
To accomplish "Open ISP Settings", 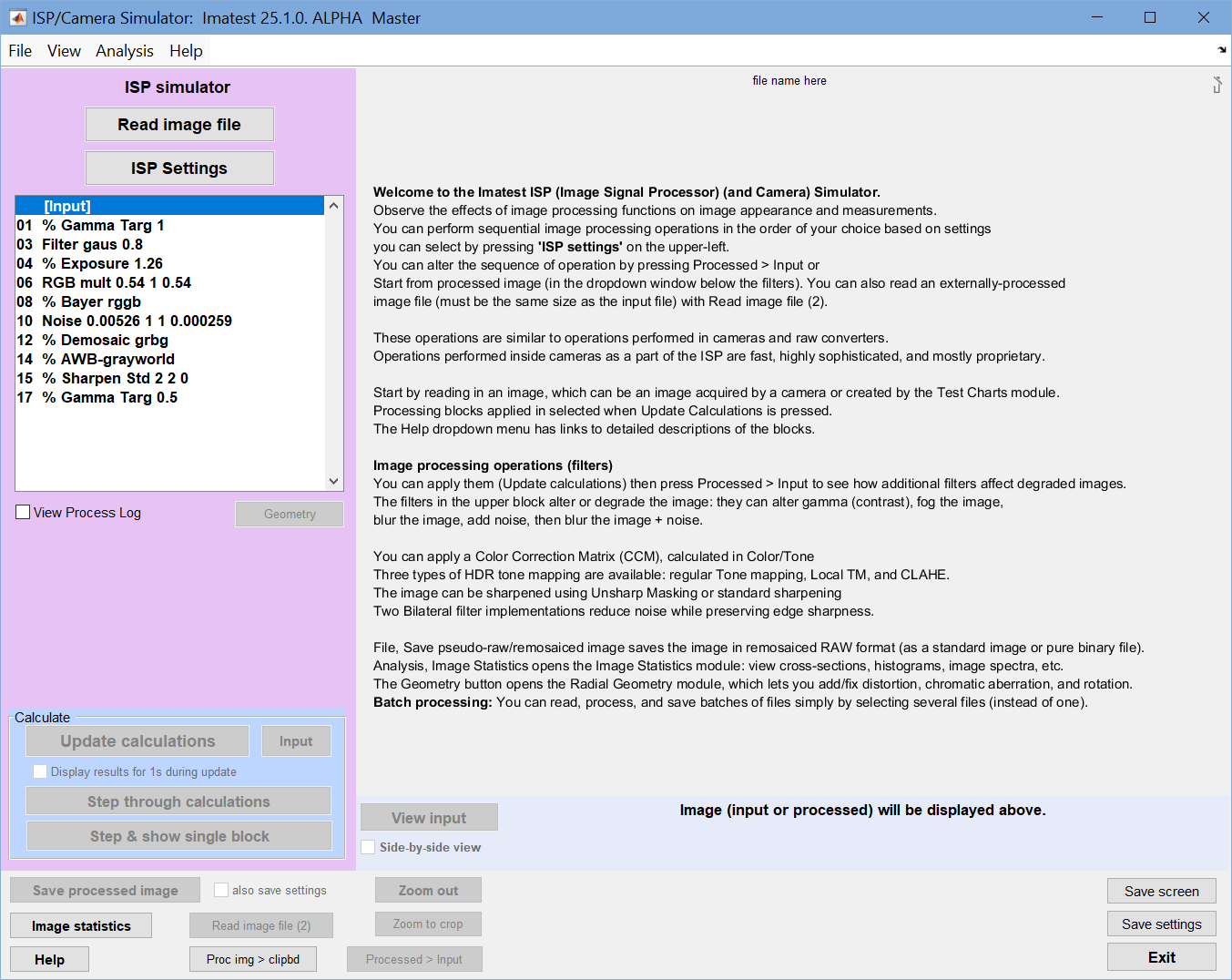I will coord(179,168).
